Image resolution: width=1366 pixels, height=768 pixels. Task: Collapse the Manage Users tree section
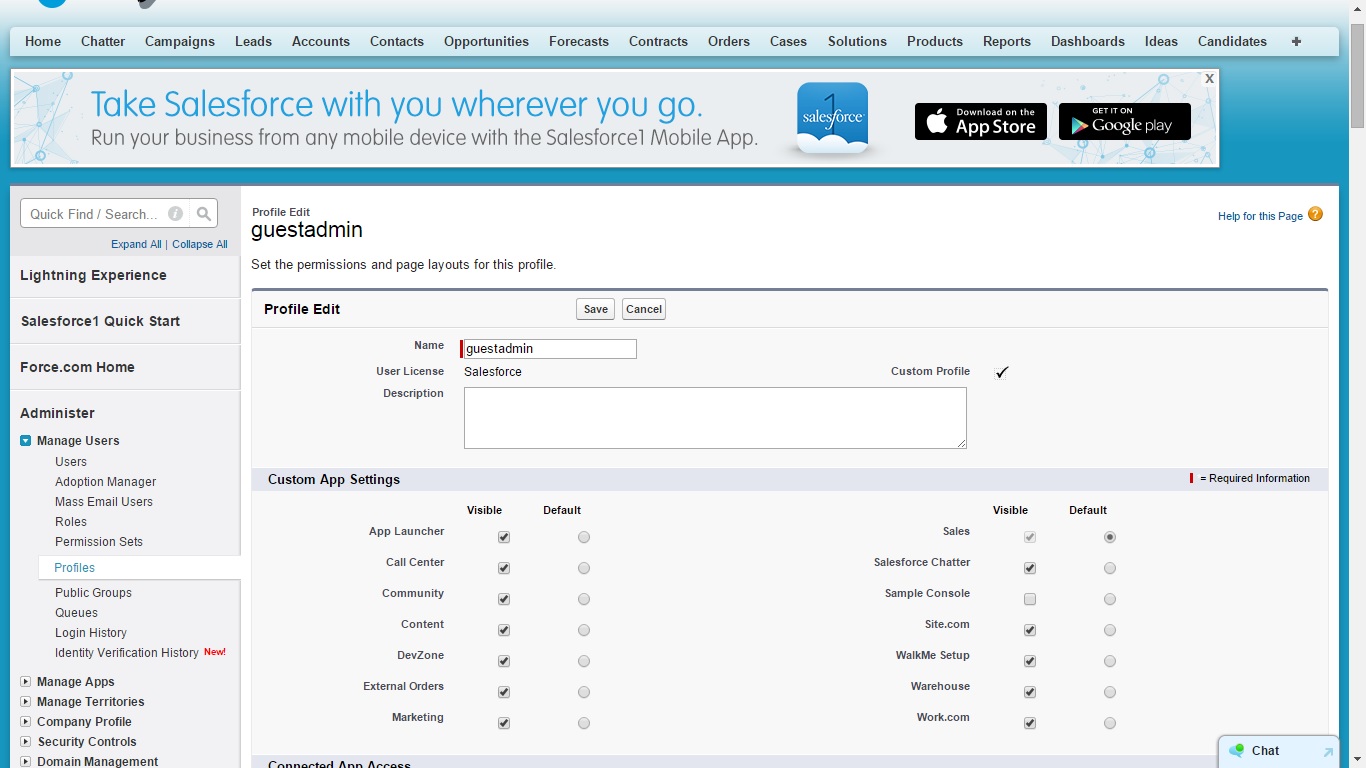click(26, 441)
